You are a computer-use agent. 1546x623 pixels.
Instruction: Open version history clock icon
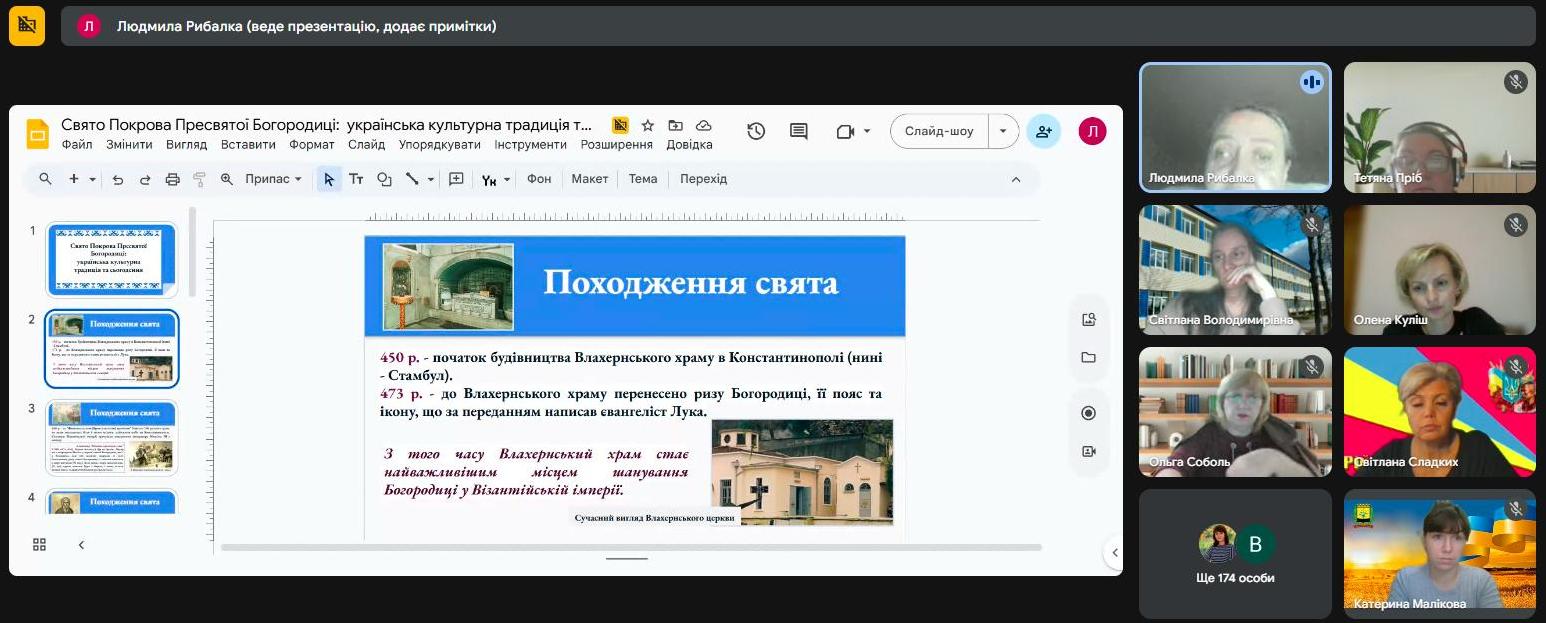(756, 131)
